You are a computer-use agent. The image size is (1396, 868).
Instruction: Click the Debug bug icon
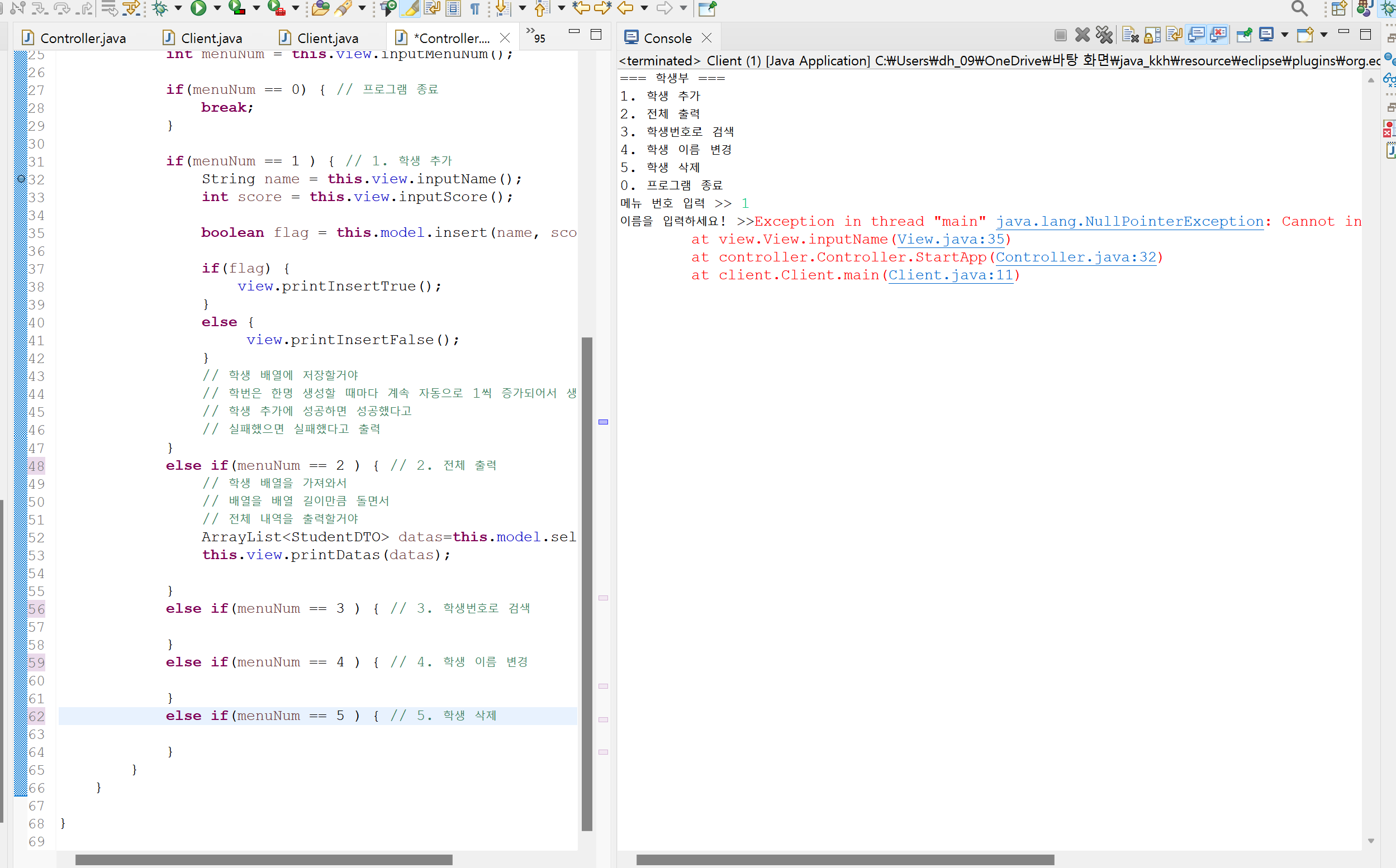click(x=160, y=7)
